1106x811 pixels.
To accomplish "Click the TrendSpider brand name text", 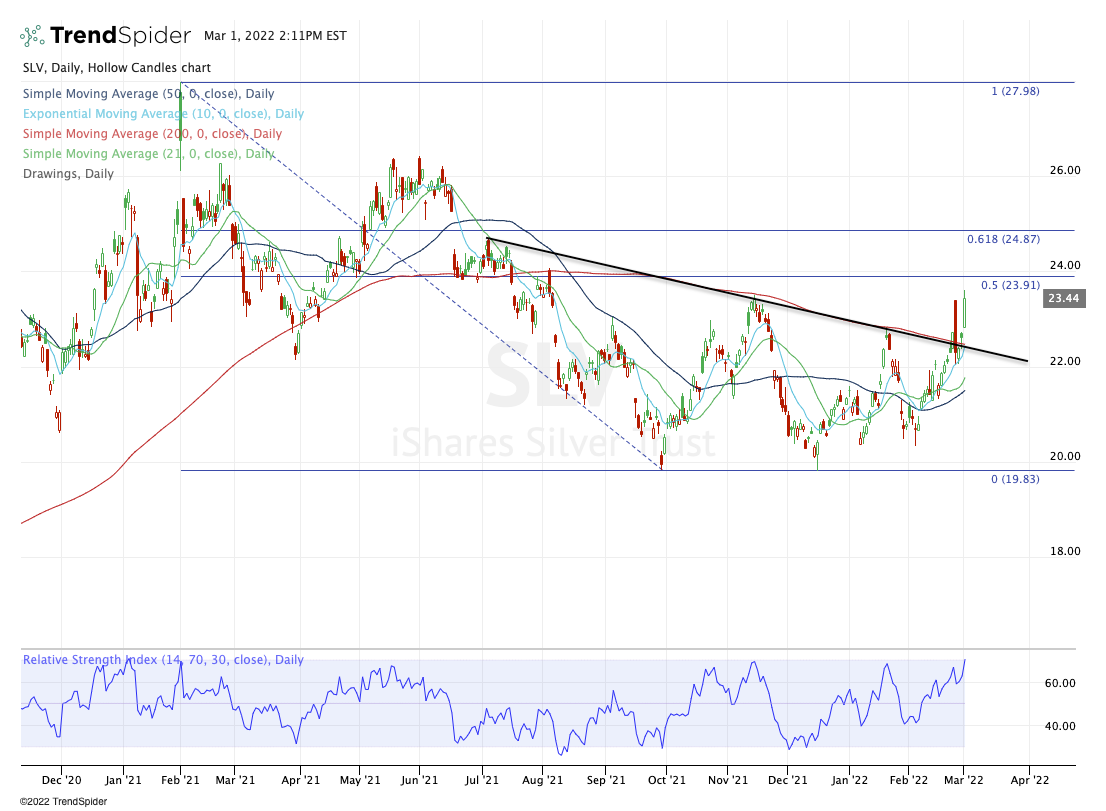I will pyautogui.click(x=121, y=35).
